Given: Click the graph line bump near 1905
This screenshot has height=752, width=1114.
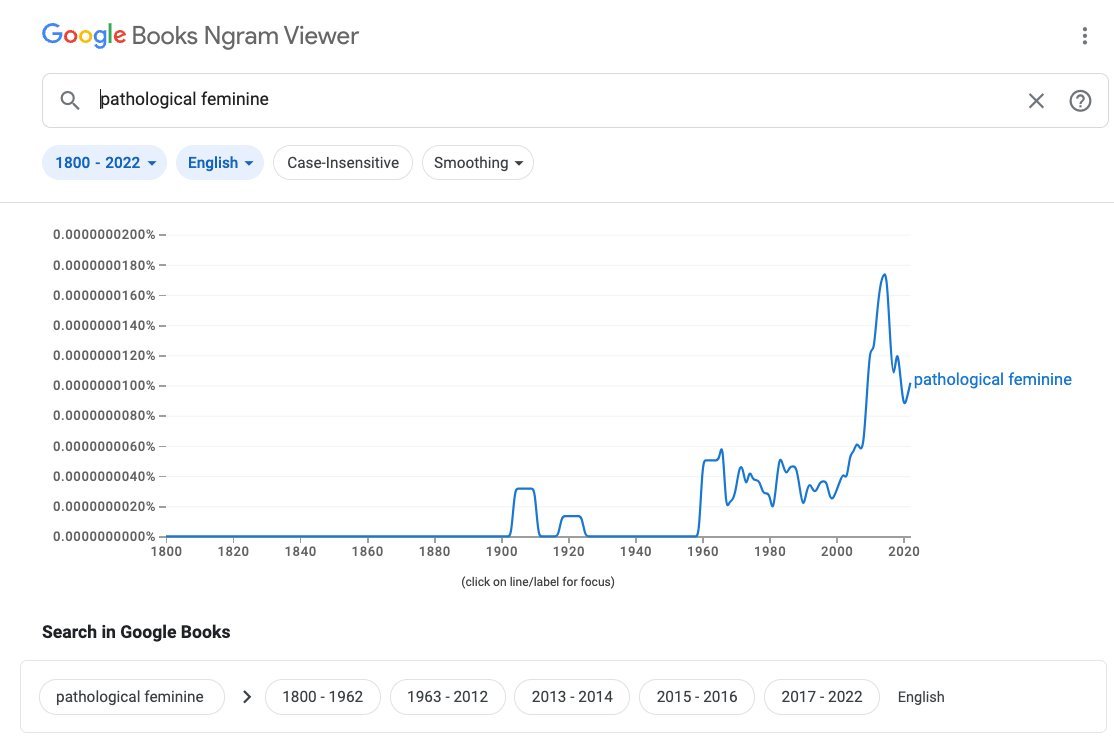Looking at the screenshot, I should [x=524, y=488].
